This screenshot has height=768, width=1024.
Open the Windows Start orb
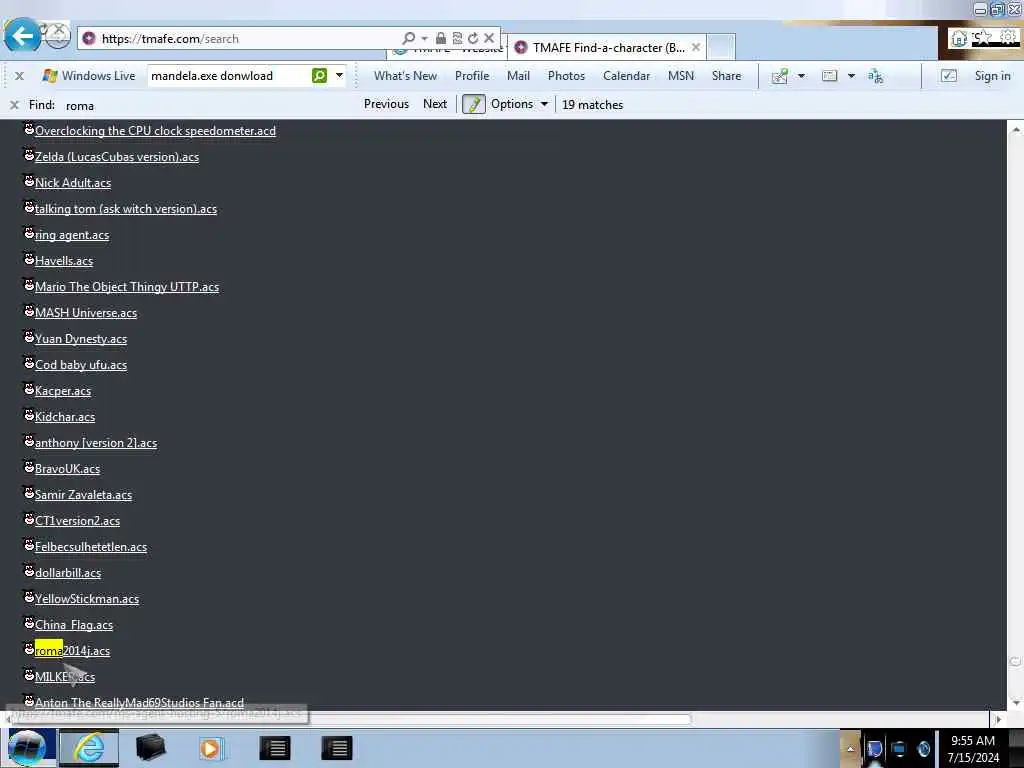[x=27, y=748]
